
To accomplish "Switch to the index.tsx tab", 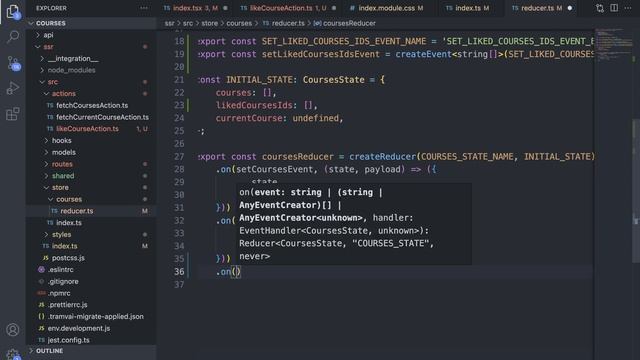I will tap(195, 8).
